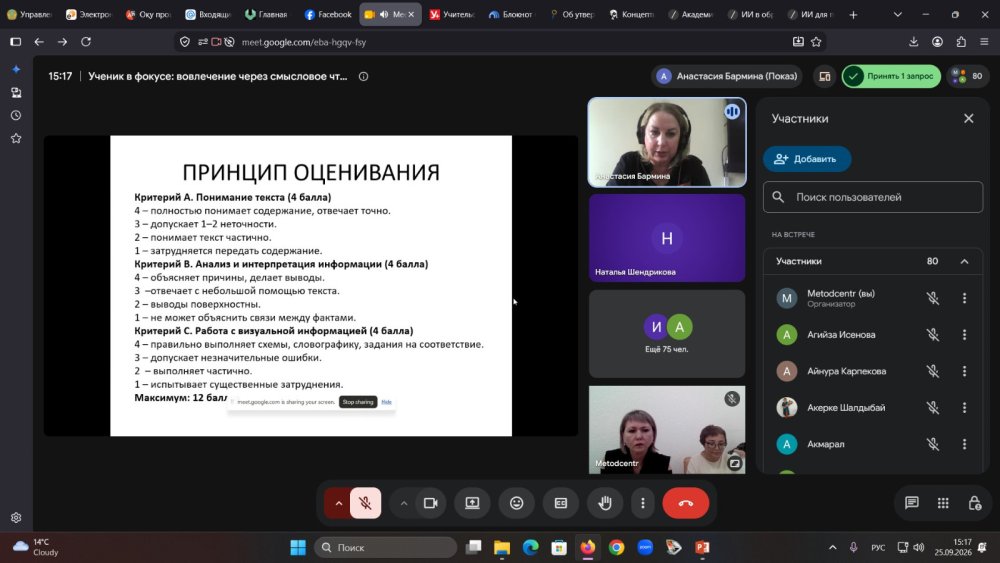
Task: Open host controls lock icon
Action: pyautogui.click(x=974, y=503)
